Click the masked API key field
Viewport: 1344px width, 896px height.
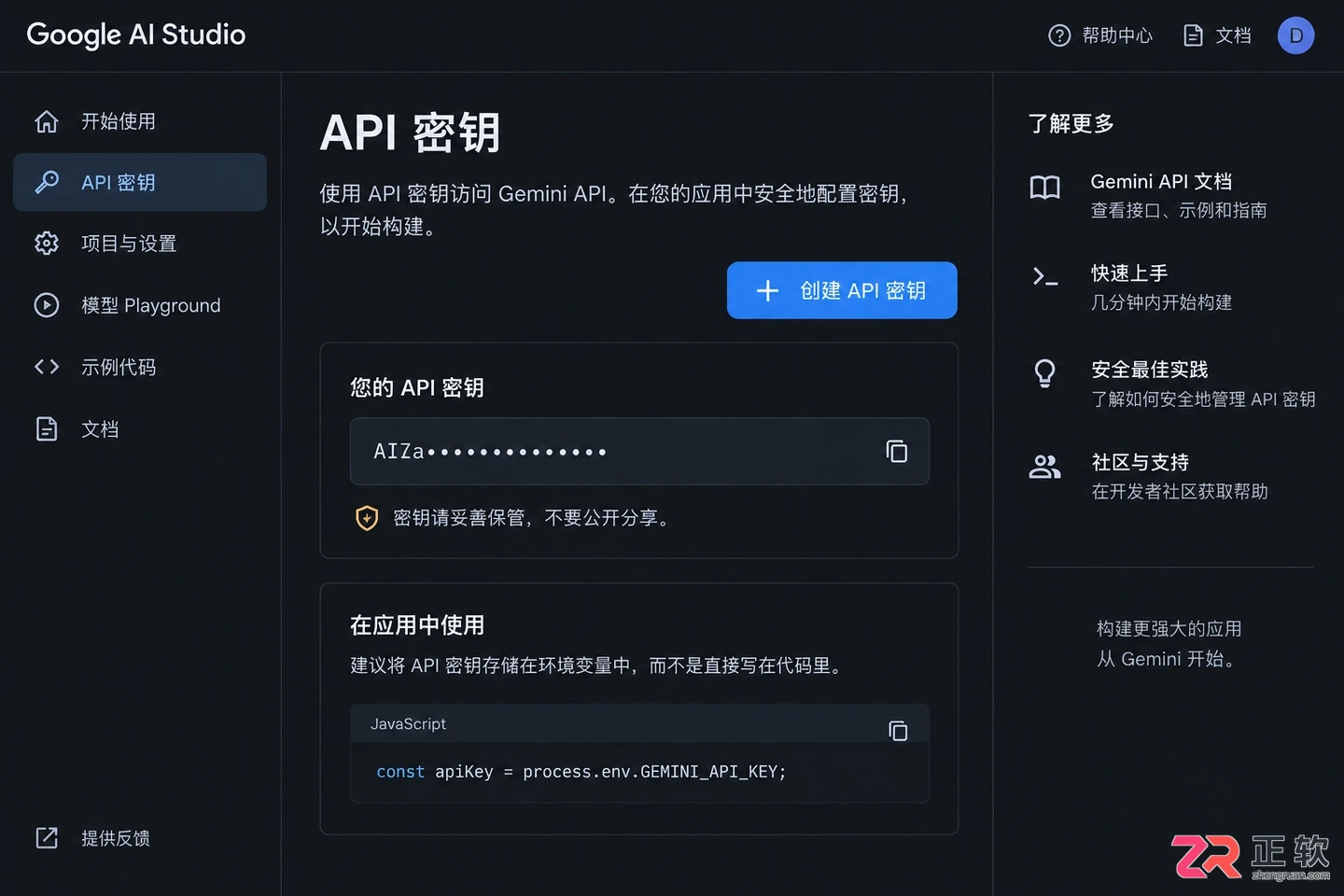pyautogui.click(x=639, y=452)
